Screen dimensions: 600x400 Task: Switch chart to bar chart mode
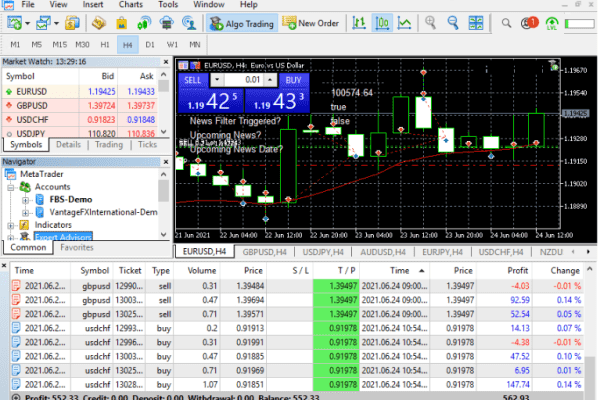pyautogui.click(x=359, y=23)
